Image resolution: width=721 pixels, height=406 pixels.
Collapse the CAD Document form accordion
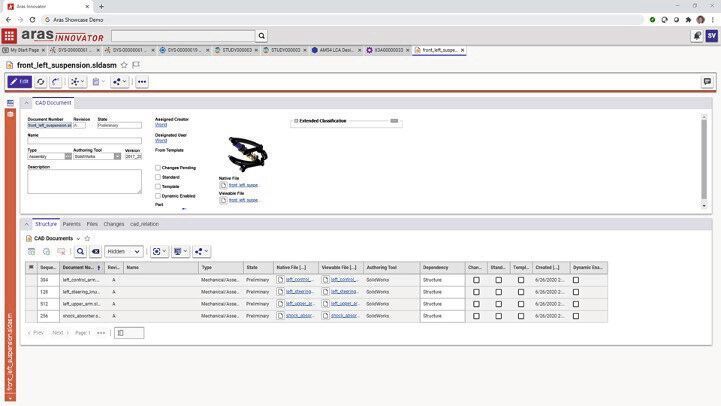coord(27,103)
